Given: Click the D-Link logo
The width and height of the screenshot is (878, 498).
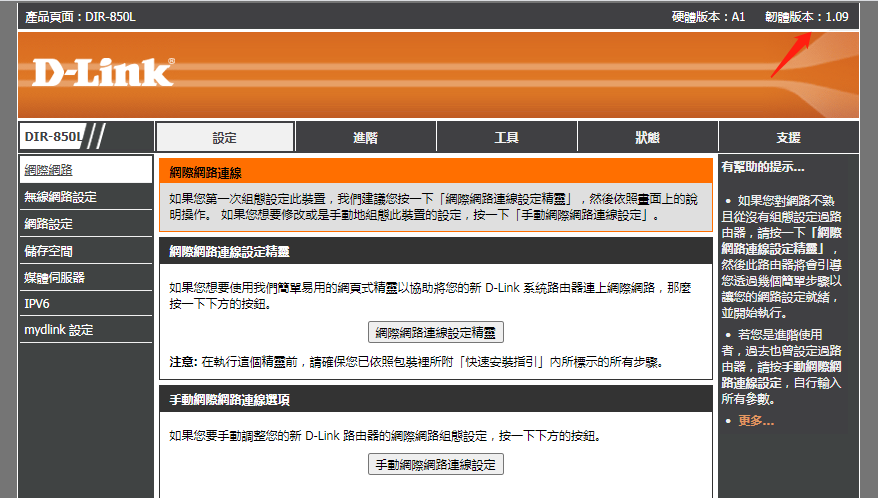Looking at the screenshot, I should click(x=103, y=73).
